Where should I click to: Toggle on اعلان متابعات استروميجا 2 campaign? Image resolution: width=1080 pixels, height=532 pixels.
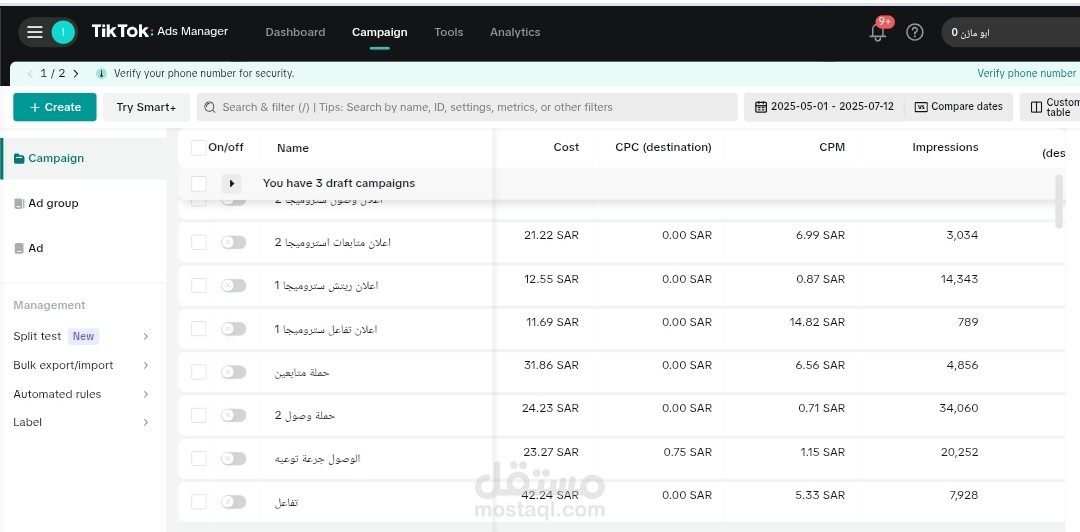(x=233, y=243)
